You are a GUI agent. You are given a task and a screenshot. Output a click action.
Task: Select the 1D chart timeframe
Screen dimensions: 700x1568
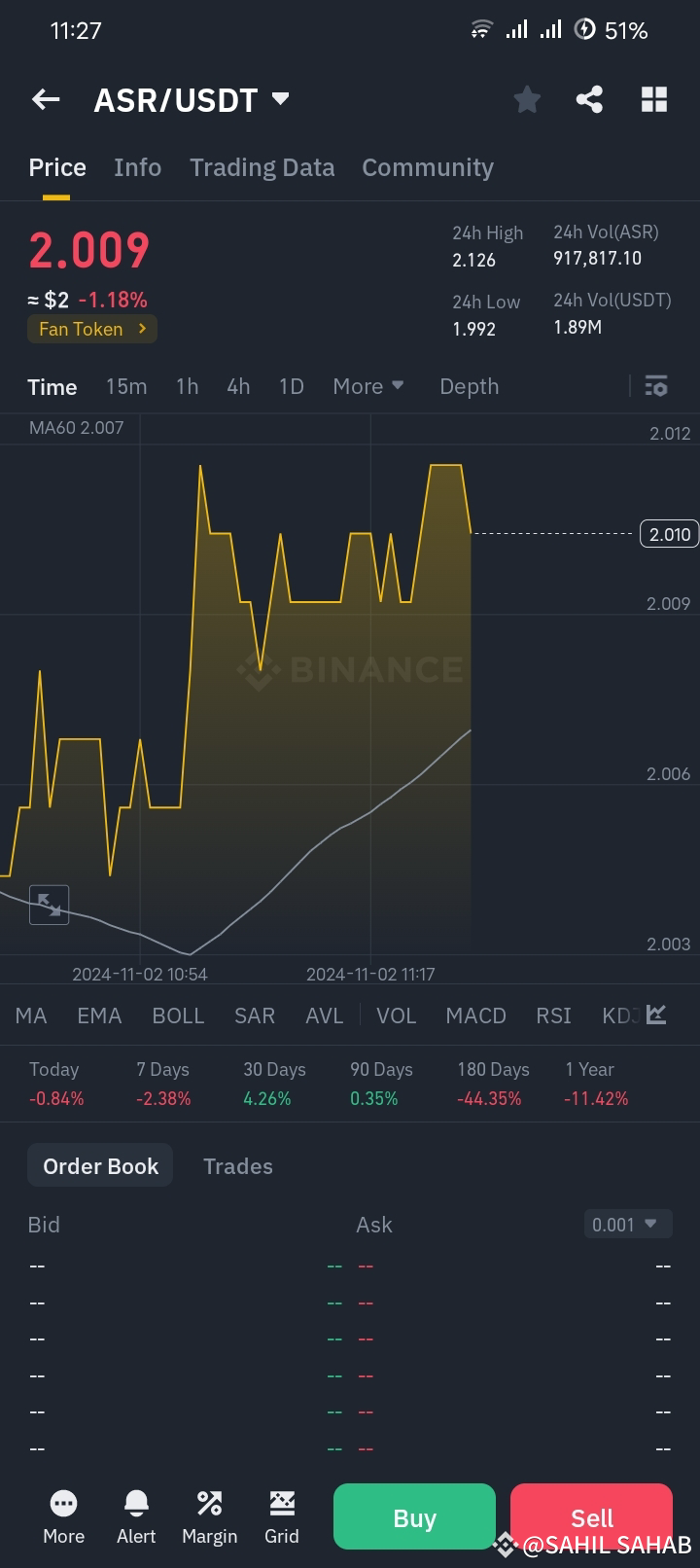coord(291,386)
